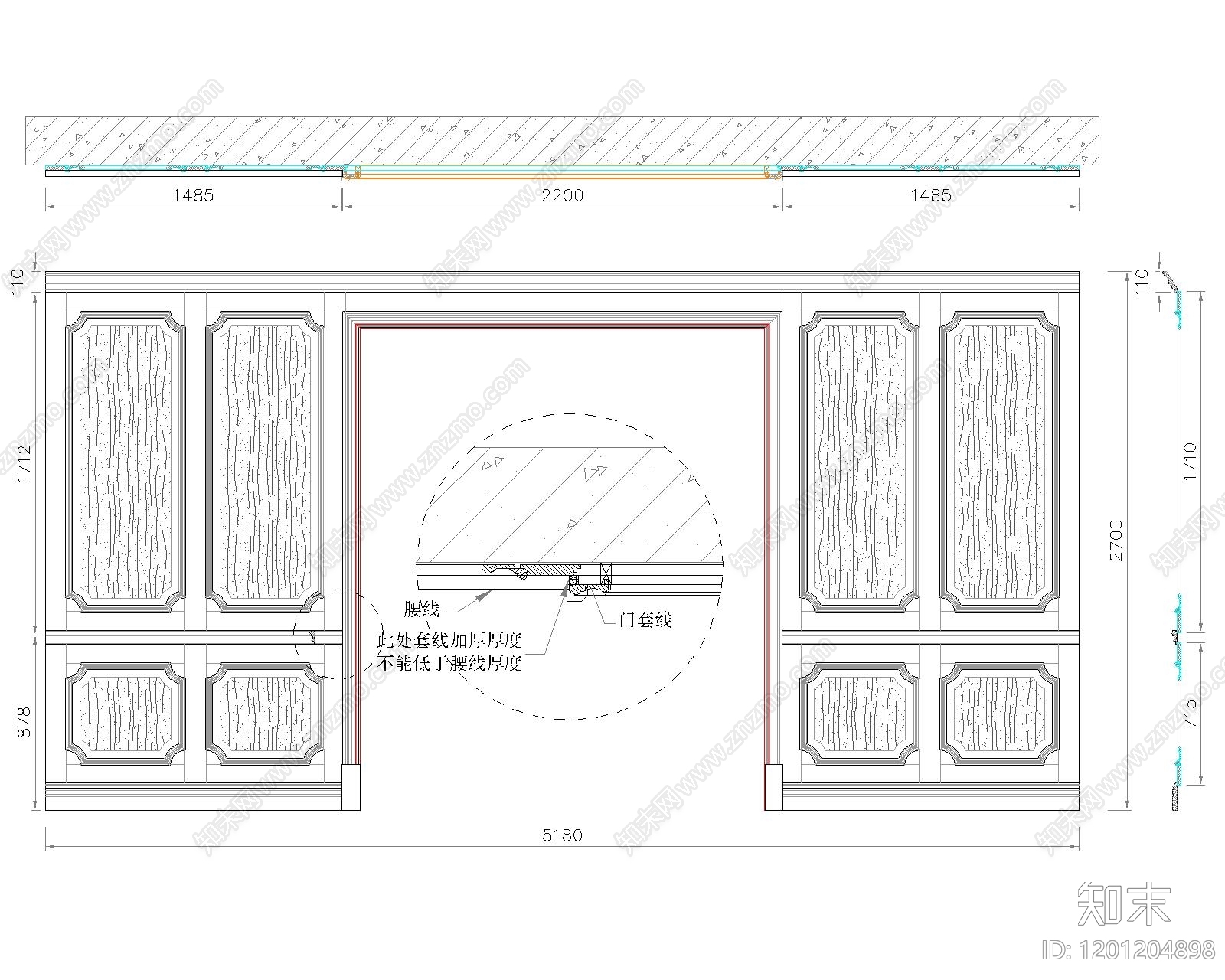Viewport: 1225px width, 980px height.
Task: Select the "1710" section dimension text
Action: (x=1189, y=462)
